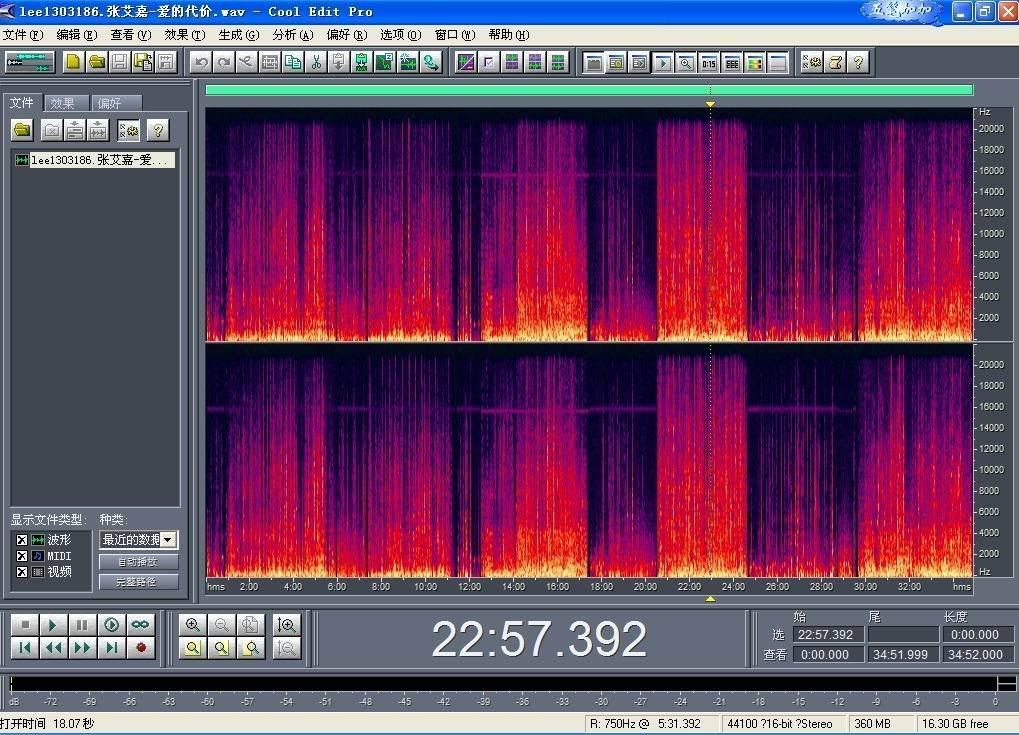
Task: Toggle the 视频 video file type checkbox
Action: coord(22,572)
